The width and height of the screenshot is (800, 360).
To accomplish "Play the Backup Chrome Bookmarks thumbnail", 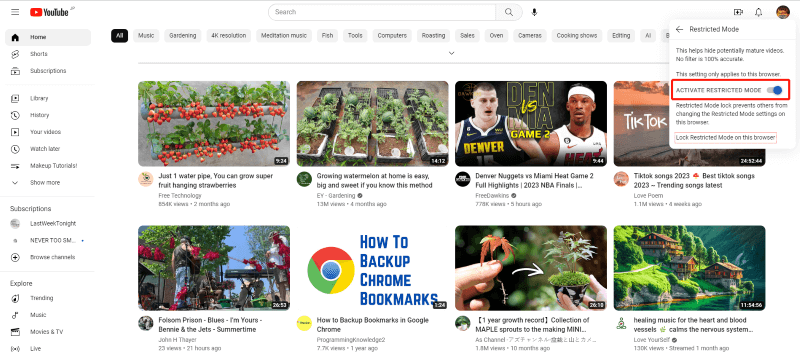I will tap(372, 268).
